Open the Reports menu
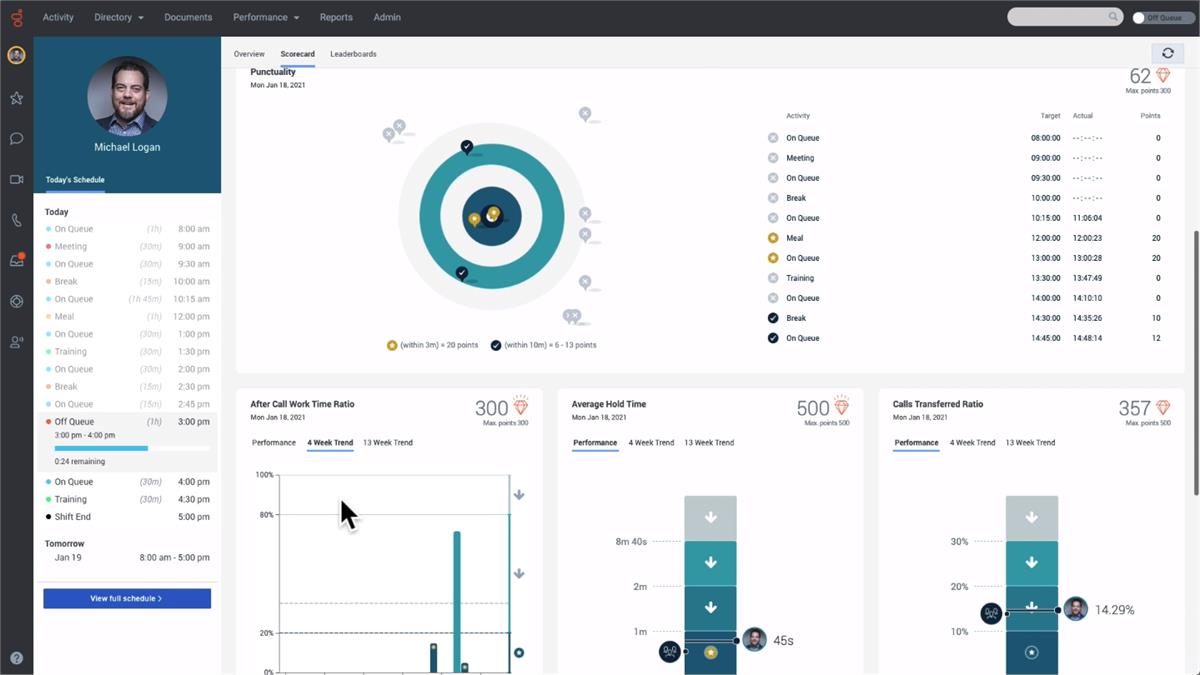 (336, 17)
